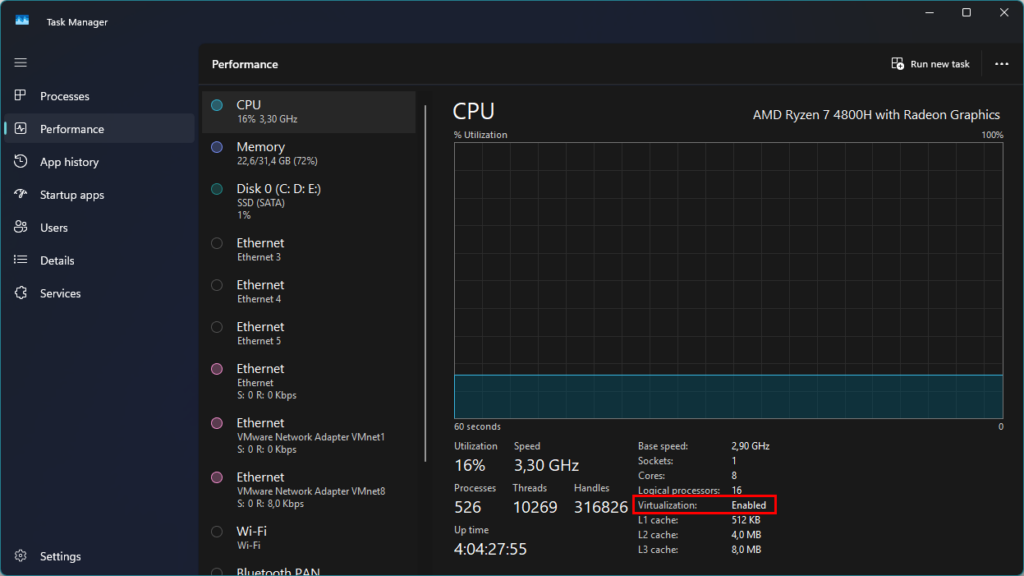Click the Services gear-puzzle icon

click(21, 293)
